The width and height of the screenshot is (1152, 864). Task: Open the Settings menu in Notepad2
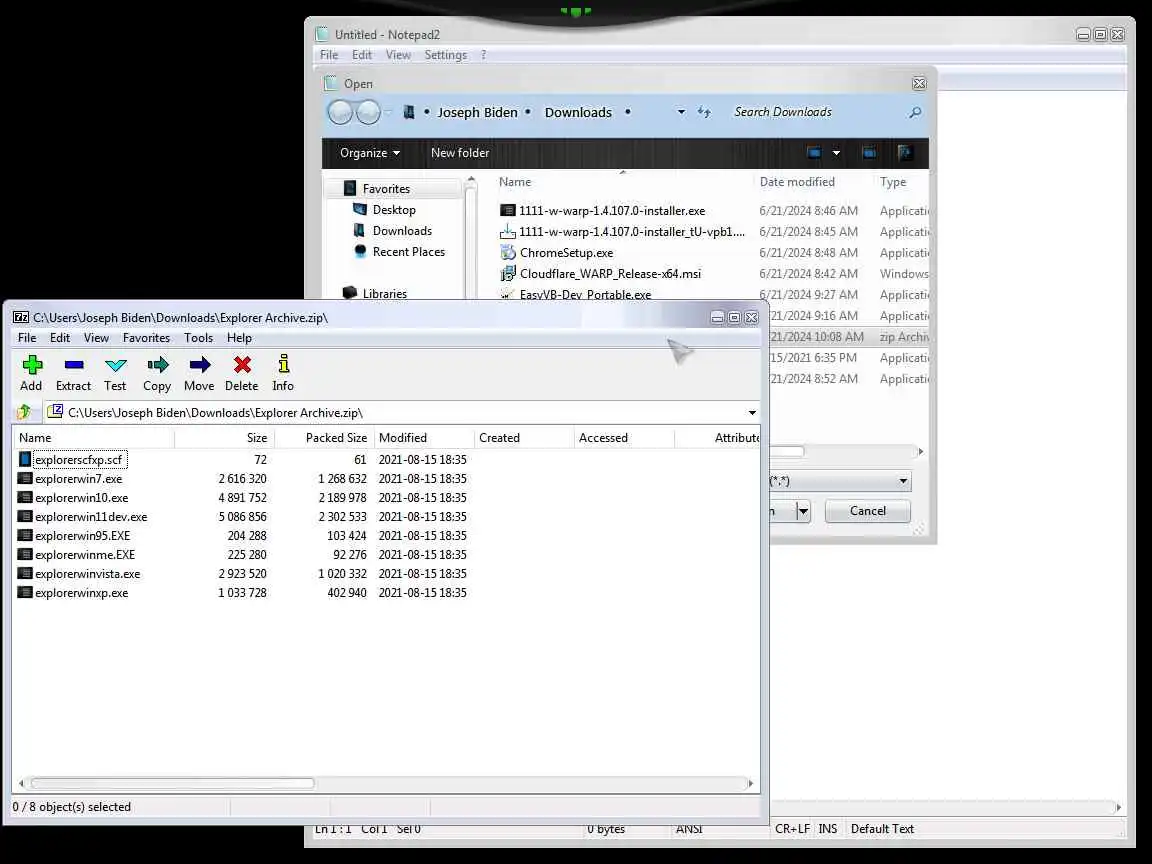click(445, 55)
